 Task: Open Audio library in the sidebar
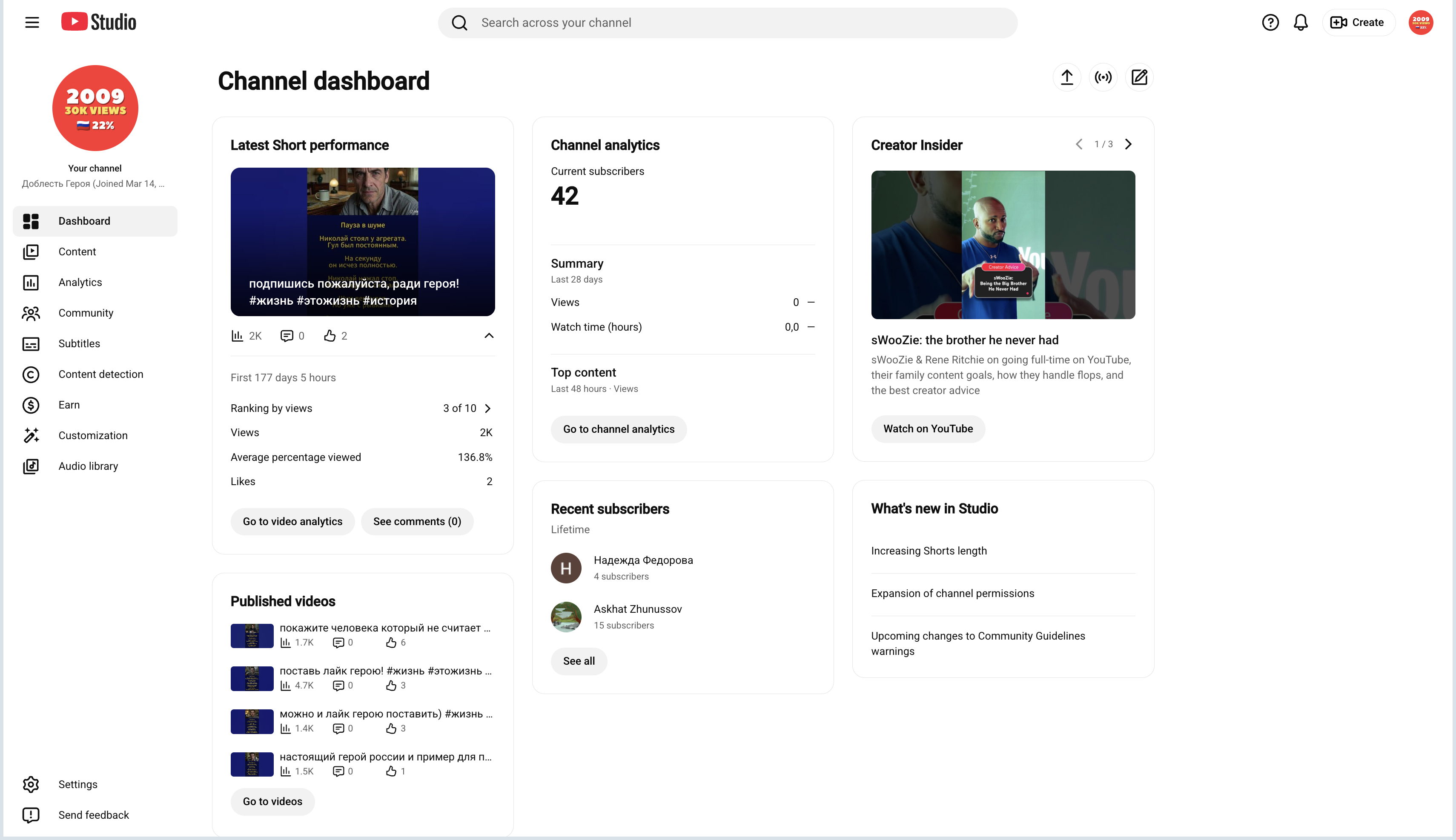95,466
